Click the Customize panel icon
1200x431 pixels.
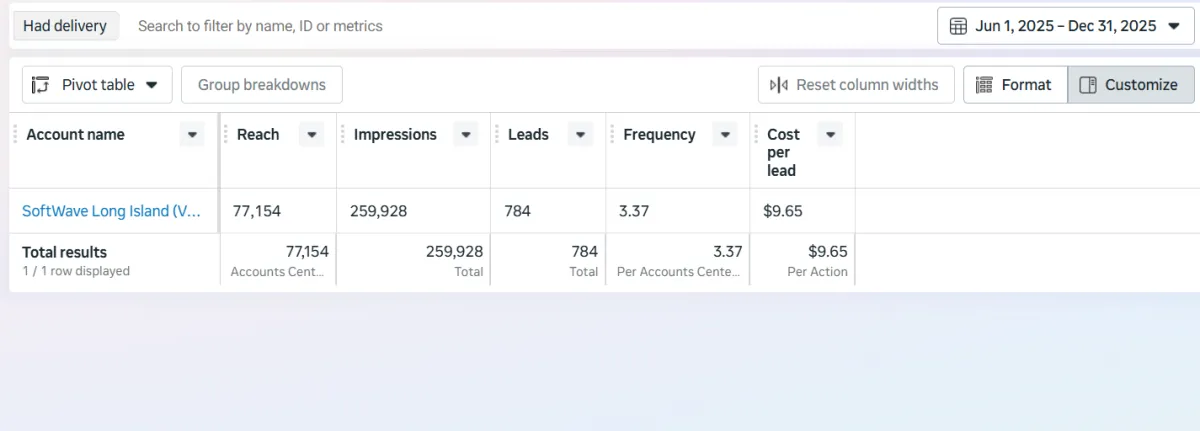tap(1088, 85)
